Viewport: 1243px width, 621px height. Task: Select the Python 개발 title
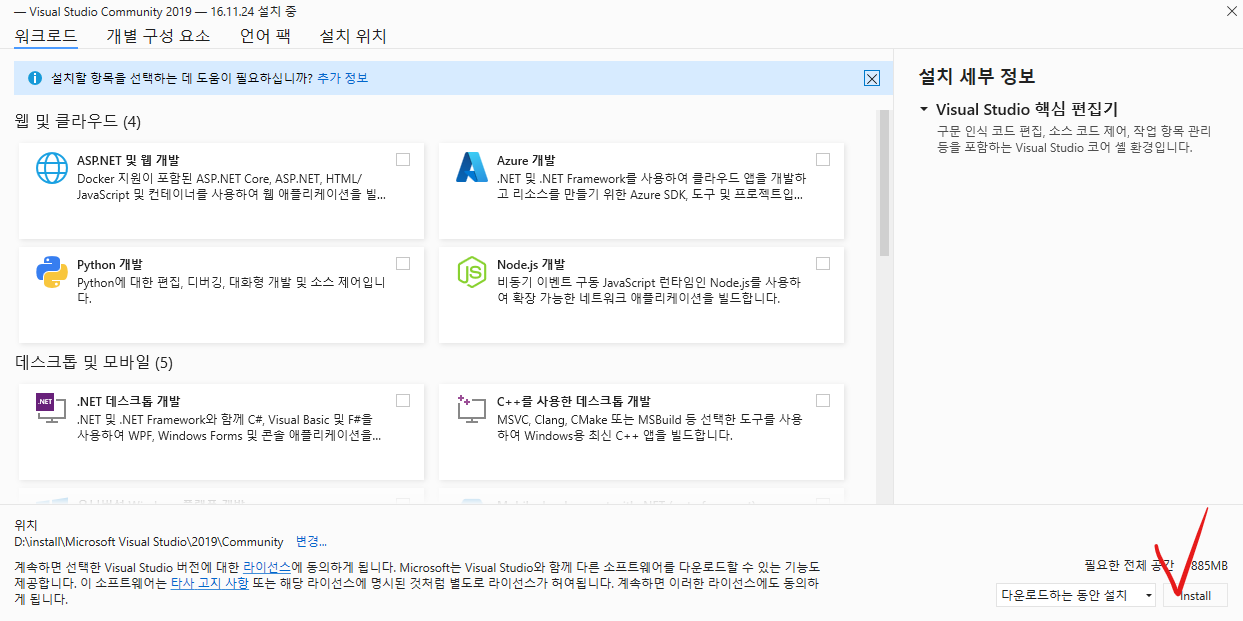point(110,264)
